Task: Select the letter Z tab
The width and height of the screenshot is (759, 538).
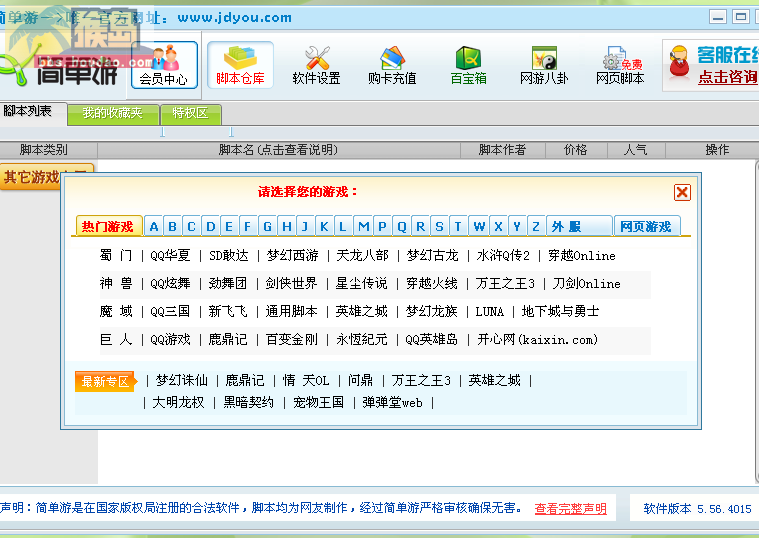Action: pyautogui.click(x=536, y=226)
